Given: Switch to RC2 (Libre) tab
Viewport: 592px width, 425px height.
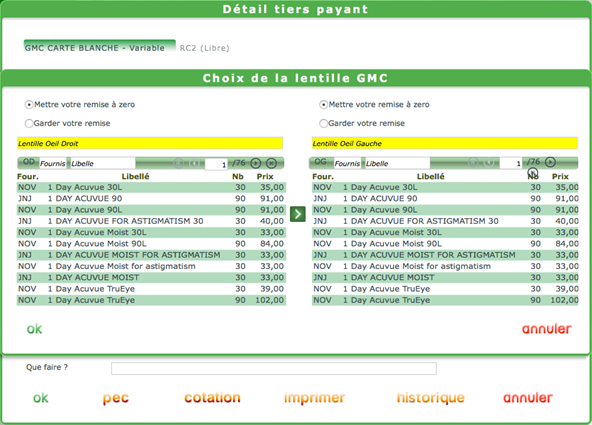Looking at the screenshot, I should pos(204,48).
